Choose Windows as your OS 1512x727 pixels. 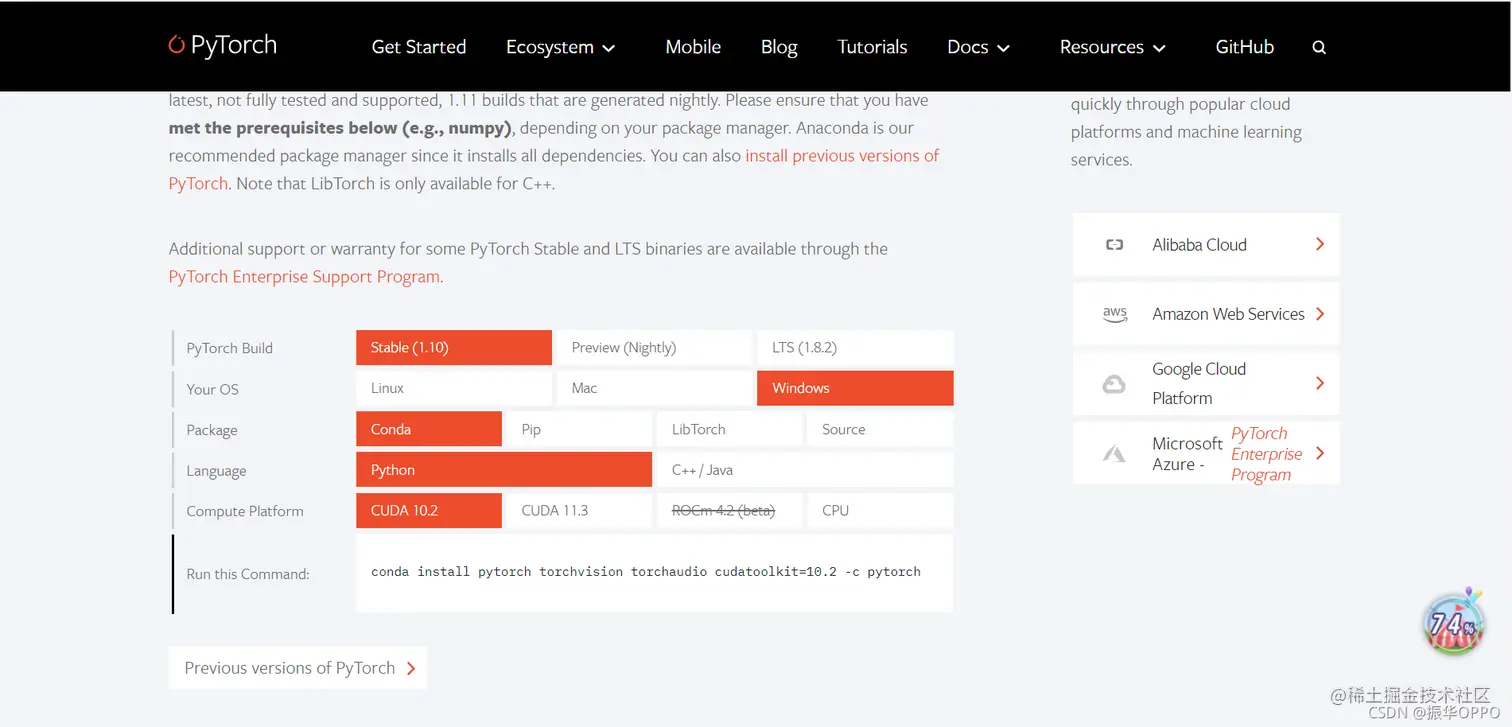[x=855, y=388]
